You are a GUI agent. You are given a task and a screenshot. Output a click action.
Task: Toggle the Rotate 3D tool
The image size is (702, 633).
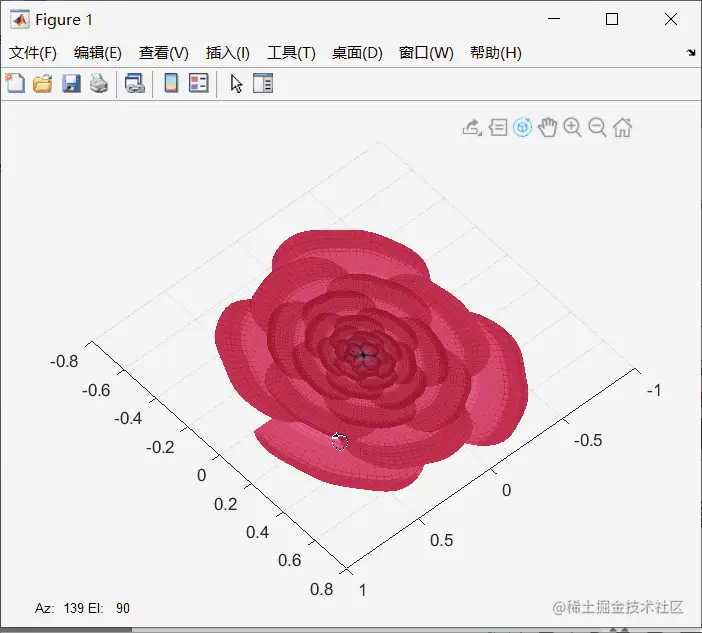point(522,128)
